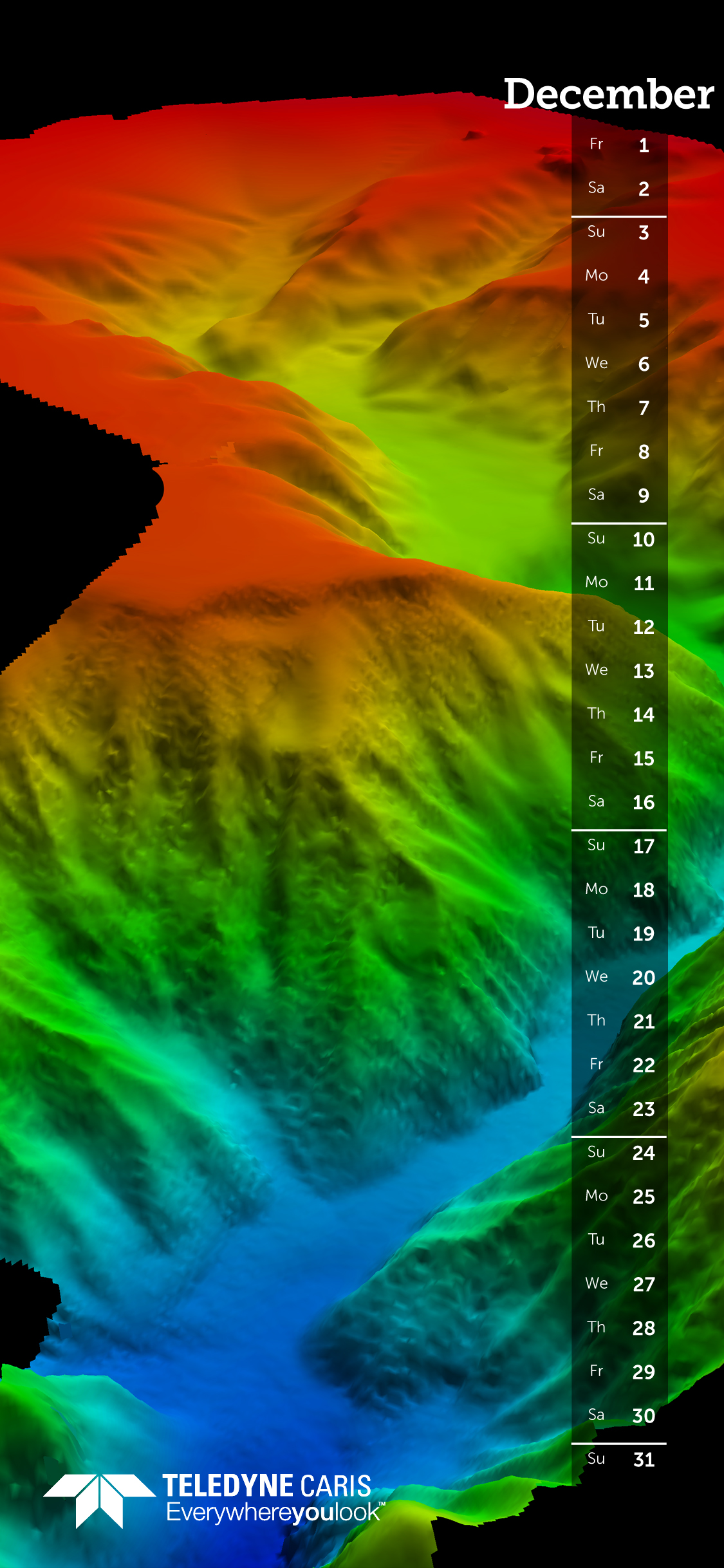Screen dimensions: 724x1568
Task: Click the Everywhereyoulook tagline
Action: [x=274, y=1513]
